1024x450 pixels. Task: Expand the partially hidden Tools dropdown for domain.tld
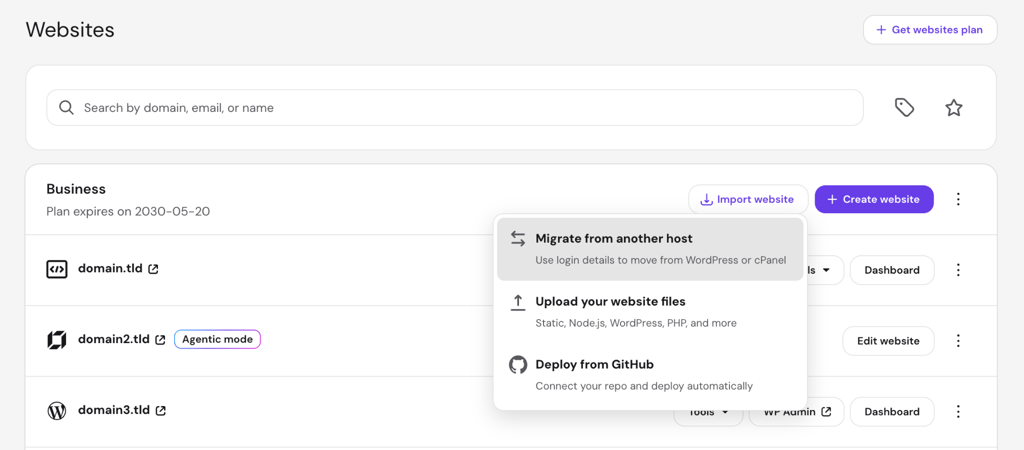(x=825, y=270)
